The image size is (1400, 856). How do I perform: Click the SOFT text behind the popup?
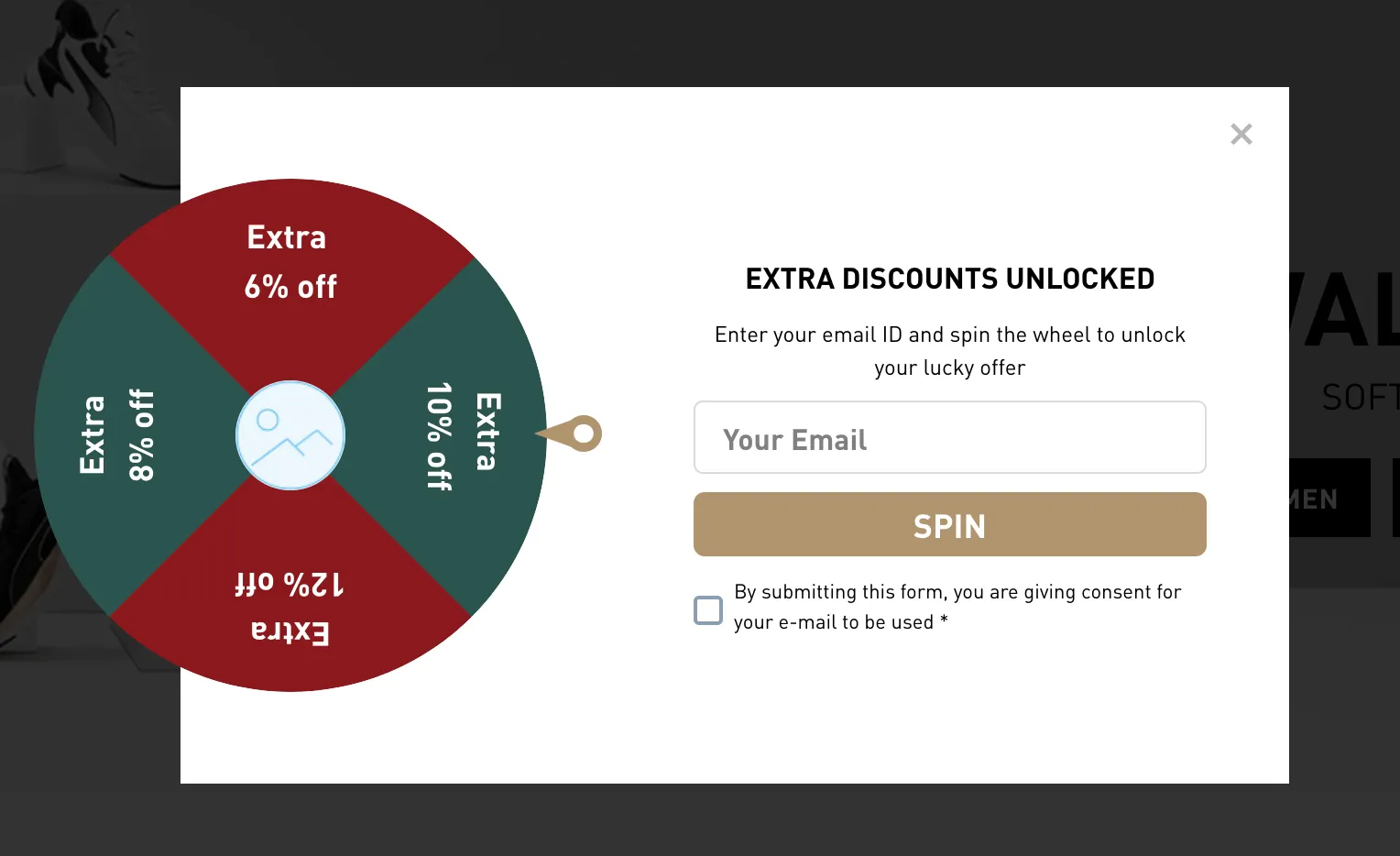coord(1360,398)
